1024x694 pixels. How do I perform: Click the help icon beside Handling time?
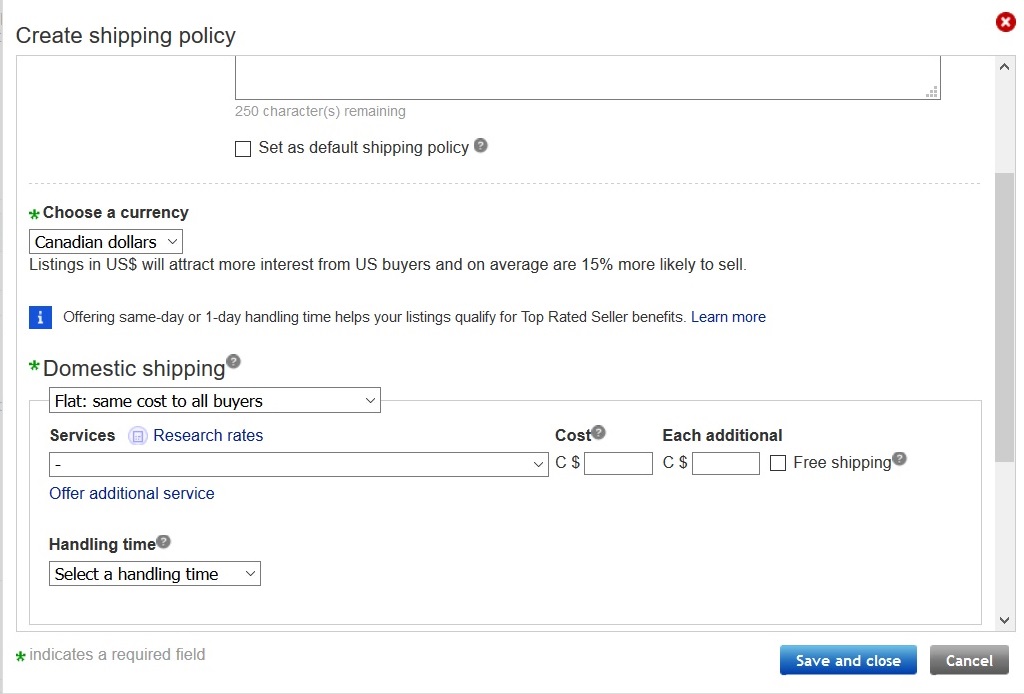[164, 542]
